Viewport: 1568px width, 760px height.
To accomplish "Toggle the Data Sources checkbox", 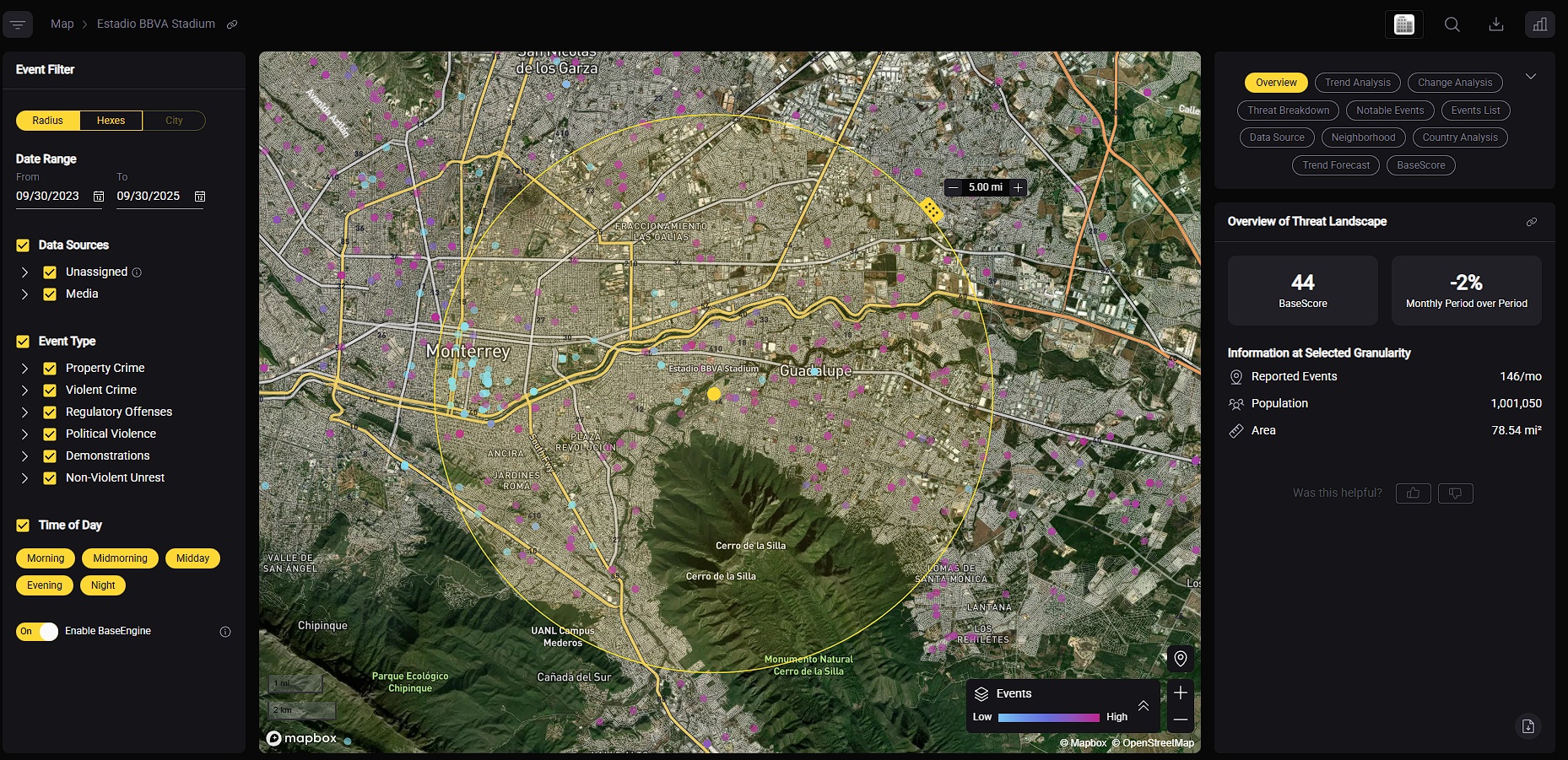I will [23, 245].
